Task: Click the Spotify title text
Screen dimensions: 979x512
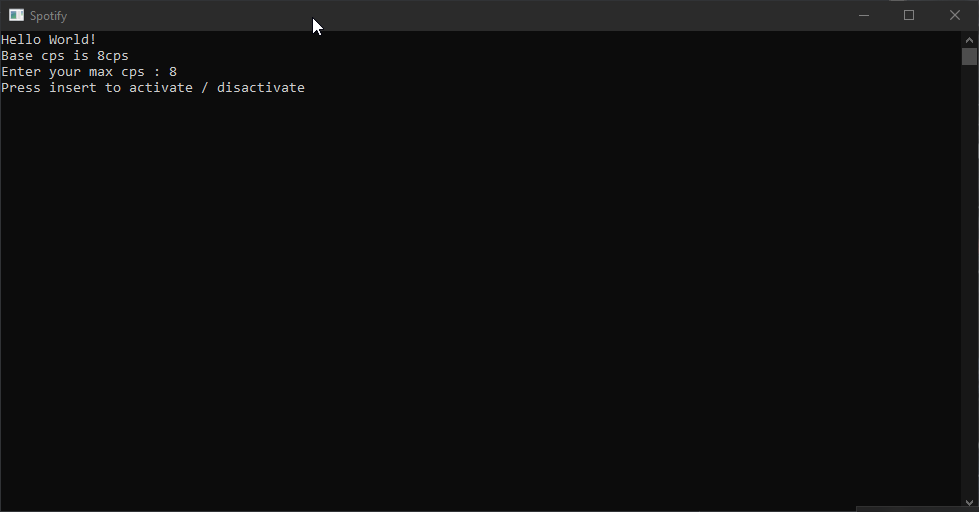Action: click(x=48, y=16)
